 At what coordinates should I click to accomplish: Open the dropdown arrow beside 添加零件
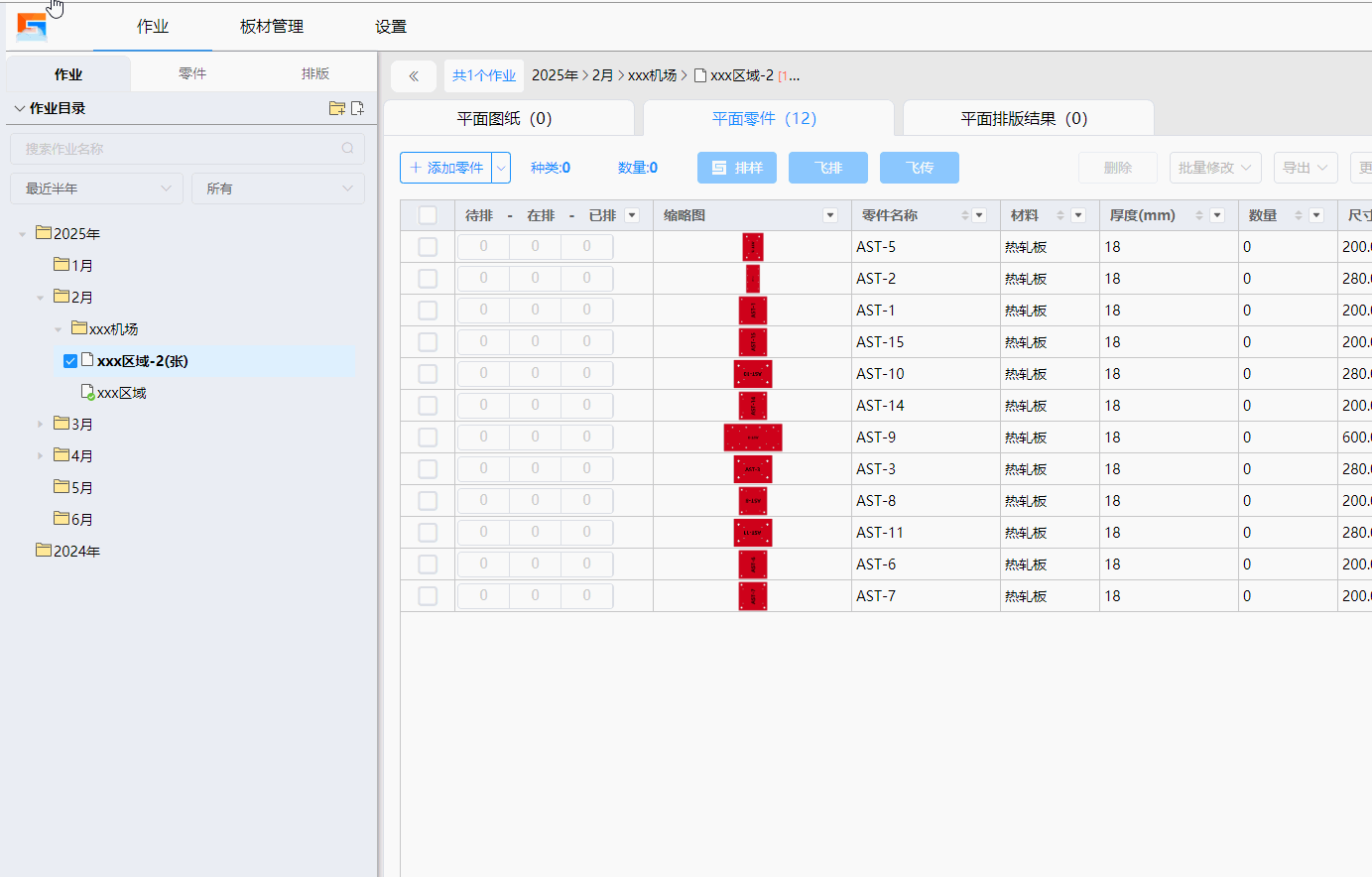click(501, 168)
